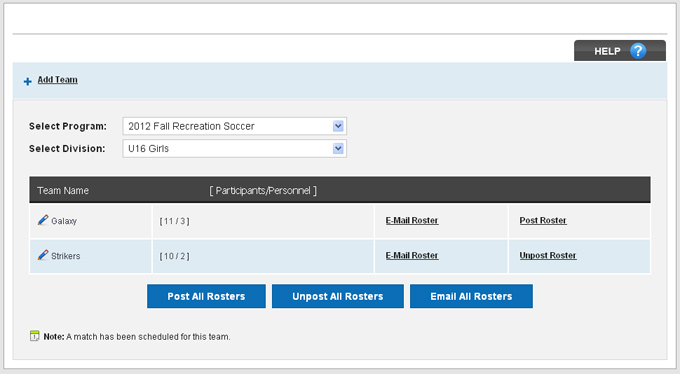Click the blue question mark help icon
This screenshot has height=374, width=680.
[x=638, y=51]
